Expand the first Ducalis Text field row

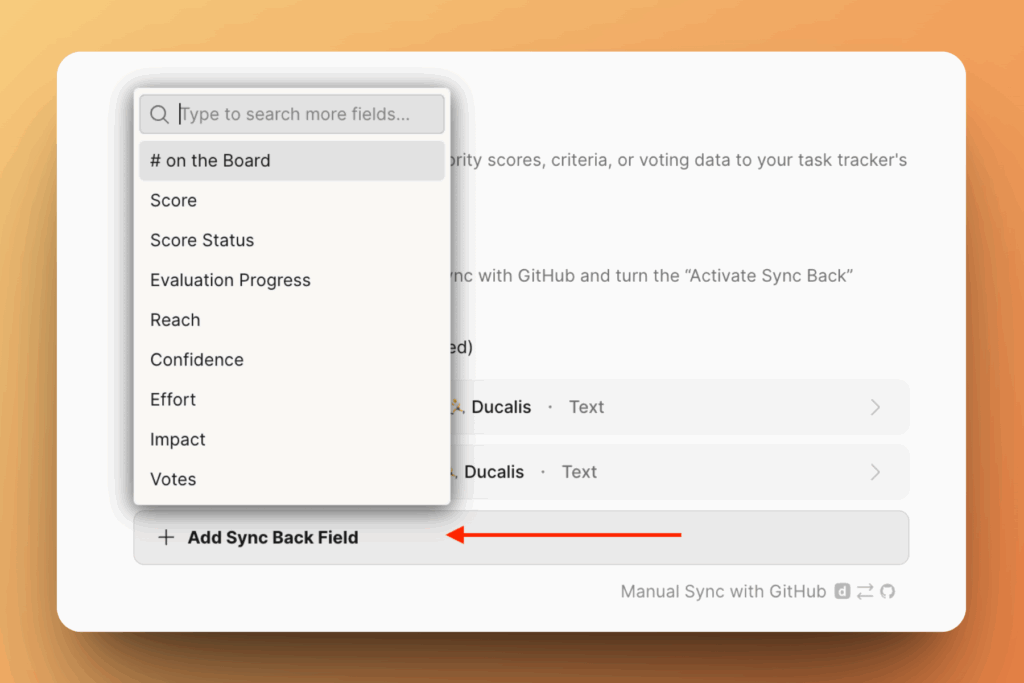876,407
